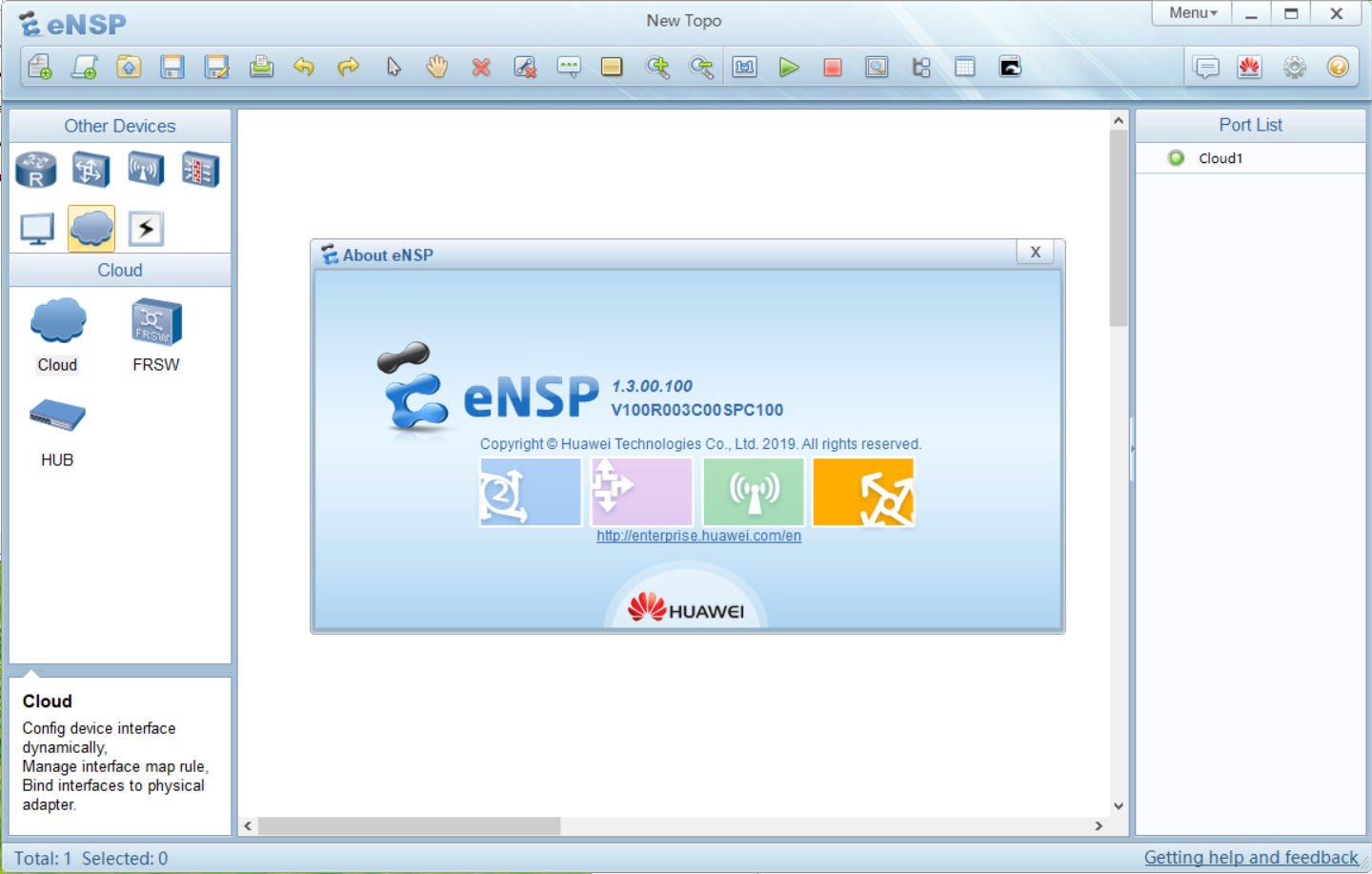Print the topology using printer icon

261,67
